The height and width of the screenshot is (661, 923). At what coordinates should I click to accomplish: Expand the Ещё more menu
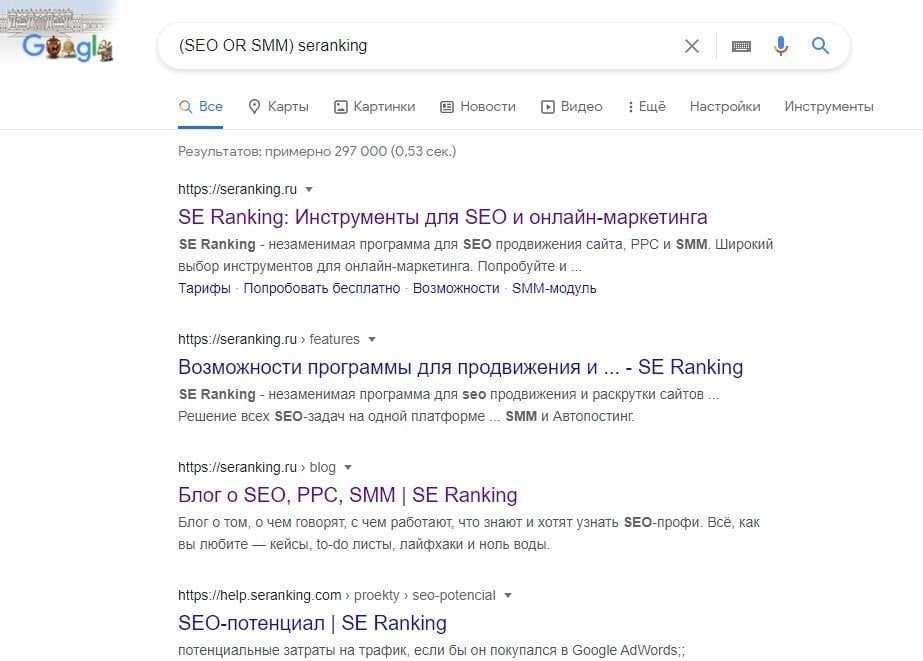click(x=646, y=106)
